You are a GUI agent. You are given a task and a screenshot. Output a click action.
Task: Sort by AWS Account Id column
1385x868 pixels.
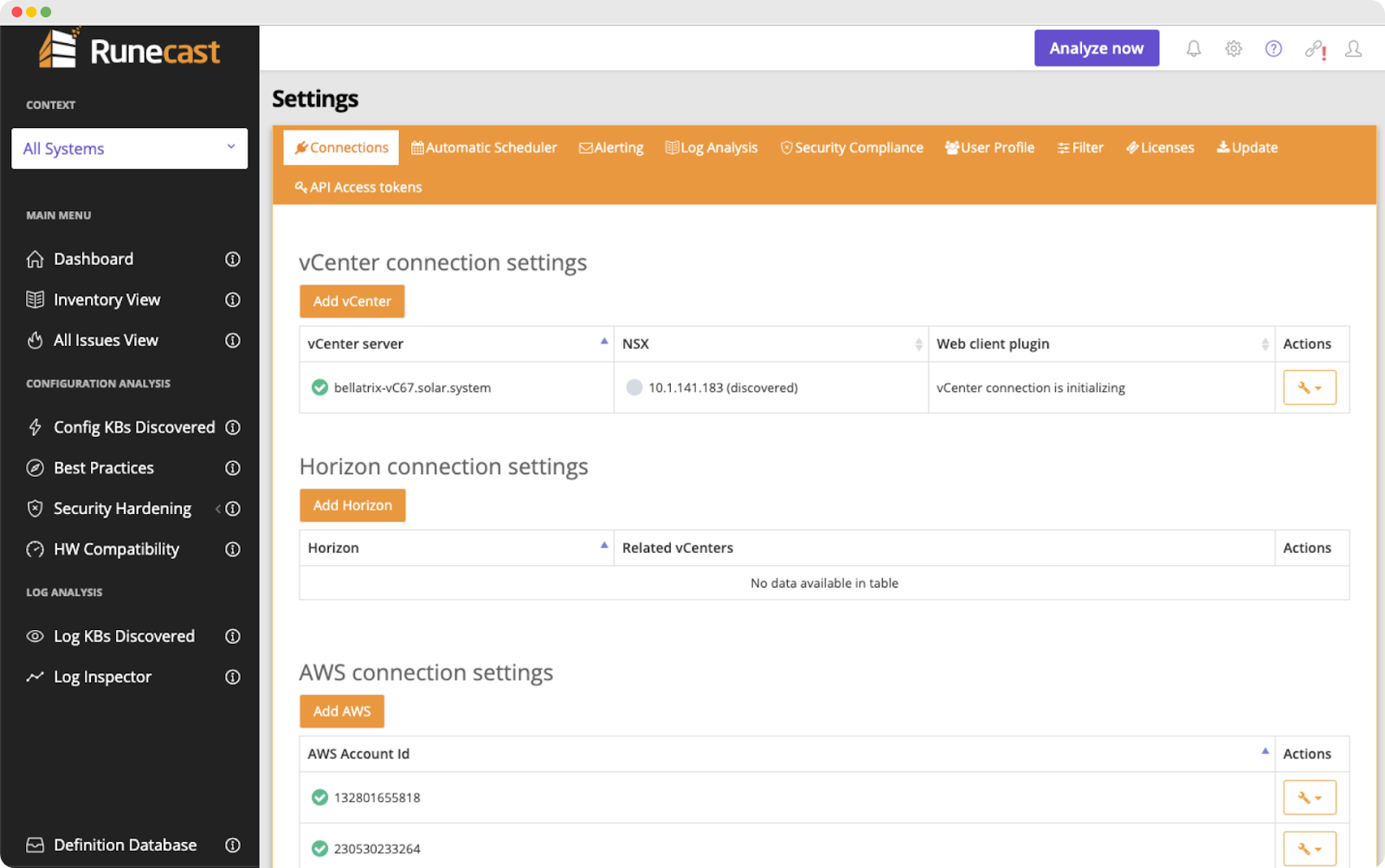tap(787, 754)
